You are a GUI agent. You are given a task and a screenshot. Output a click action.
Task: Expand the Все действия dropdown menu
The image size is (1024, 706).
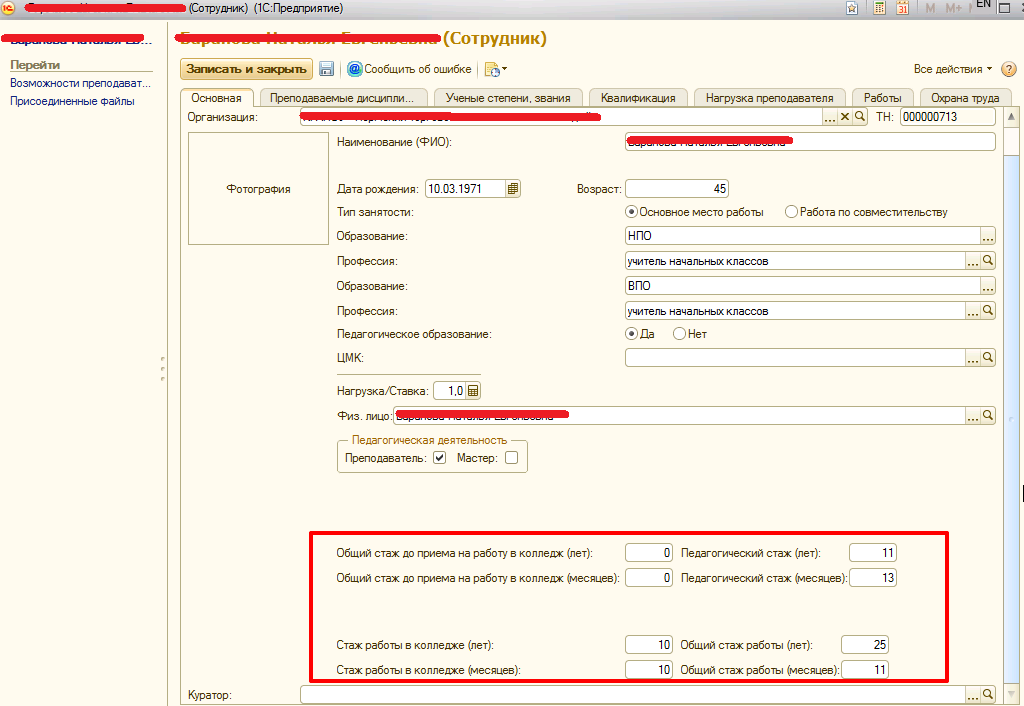[x=952, y=69]
